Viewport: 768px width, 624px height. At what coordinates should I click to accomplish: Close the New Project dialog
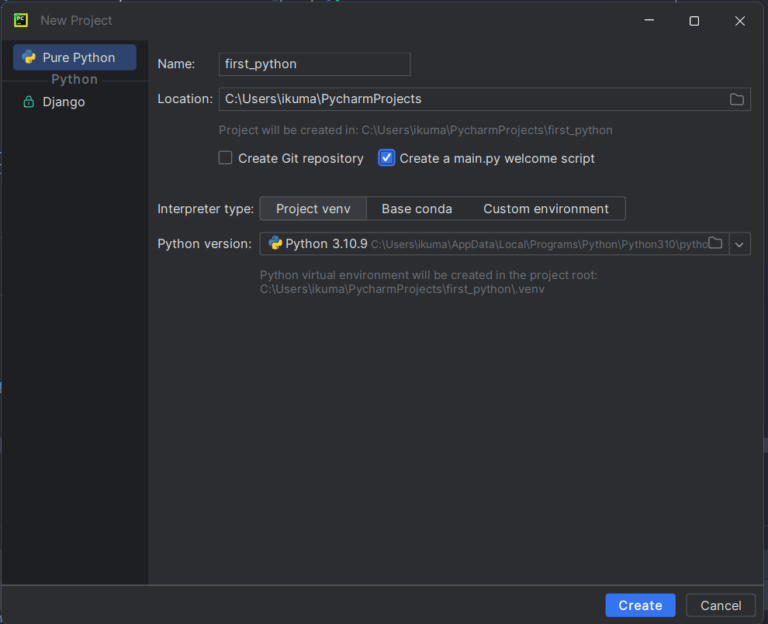tap(740, 20)
